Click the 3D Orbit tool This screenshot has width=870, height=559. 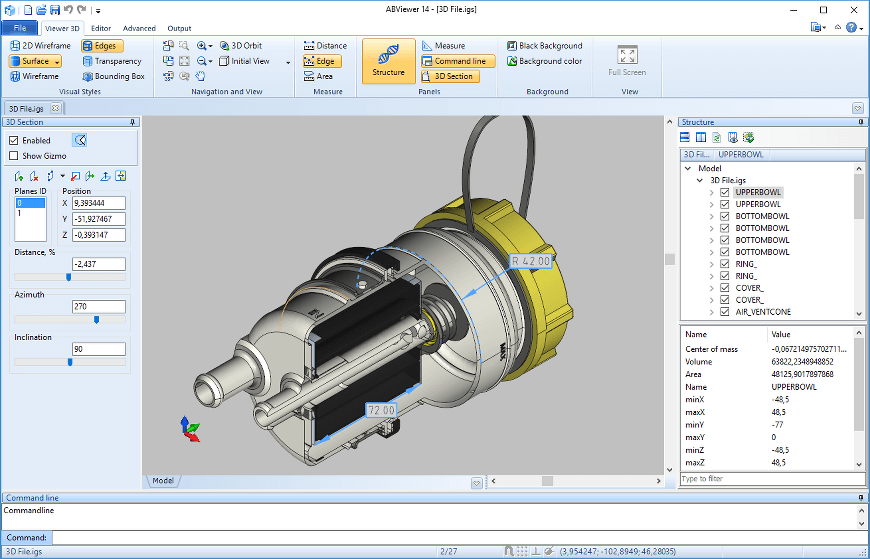[241, 45]
